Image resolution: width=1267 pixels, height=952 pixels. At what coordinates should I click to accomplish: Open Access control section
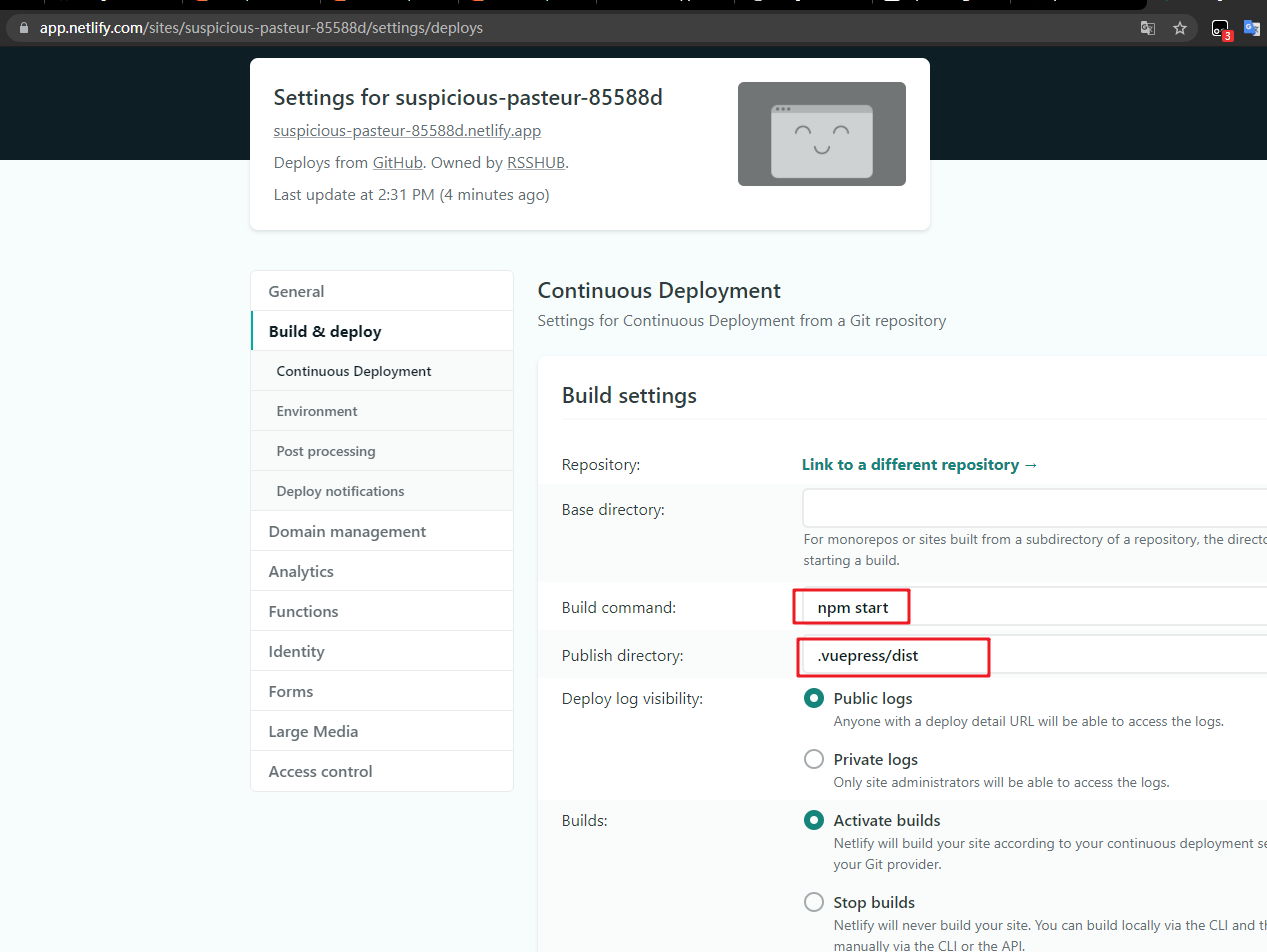[382, 771]
